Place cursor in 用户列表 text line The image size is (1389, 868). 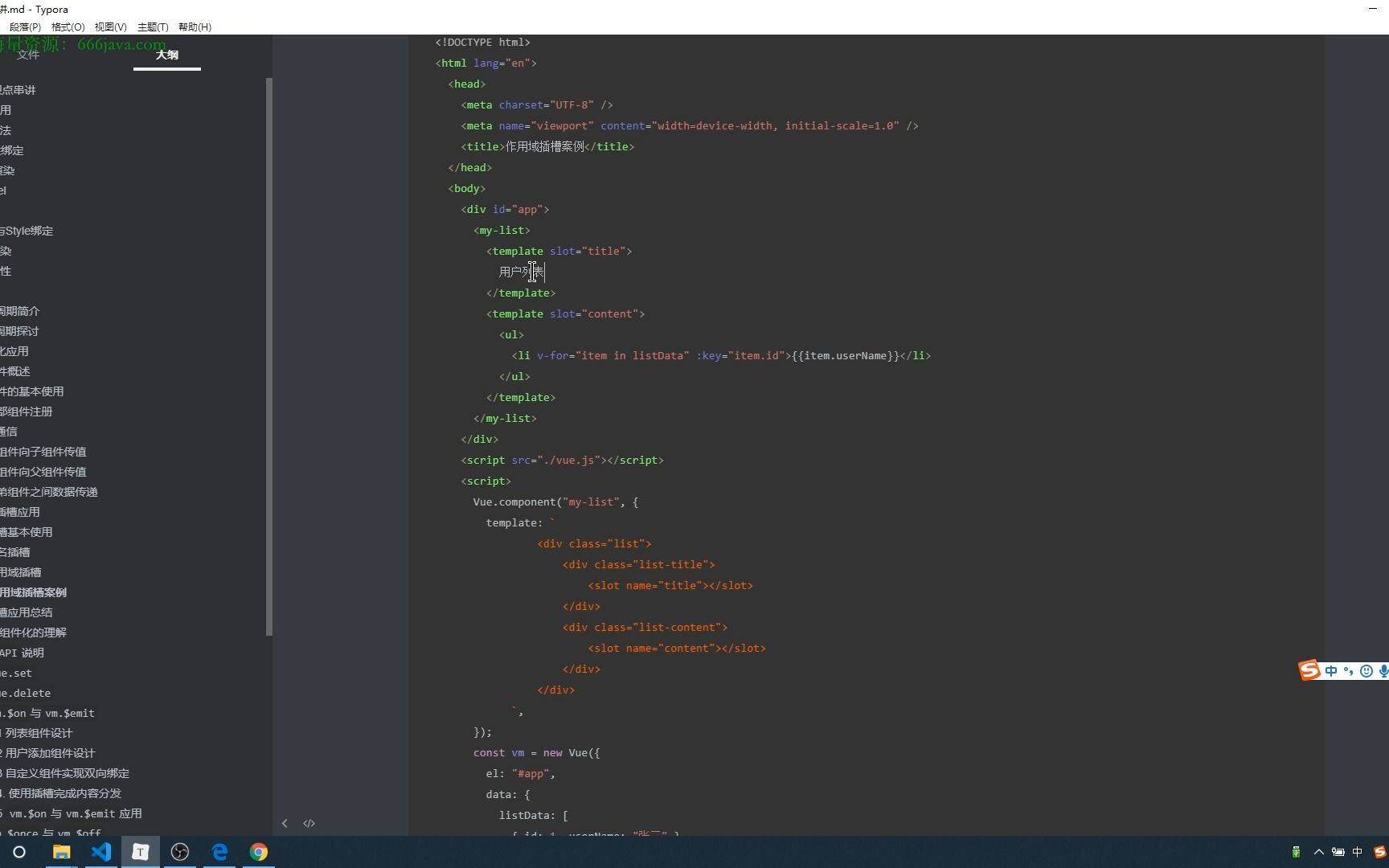point(522,272)
